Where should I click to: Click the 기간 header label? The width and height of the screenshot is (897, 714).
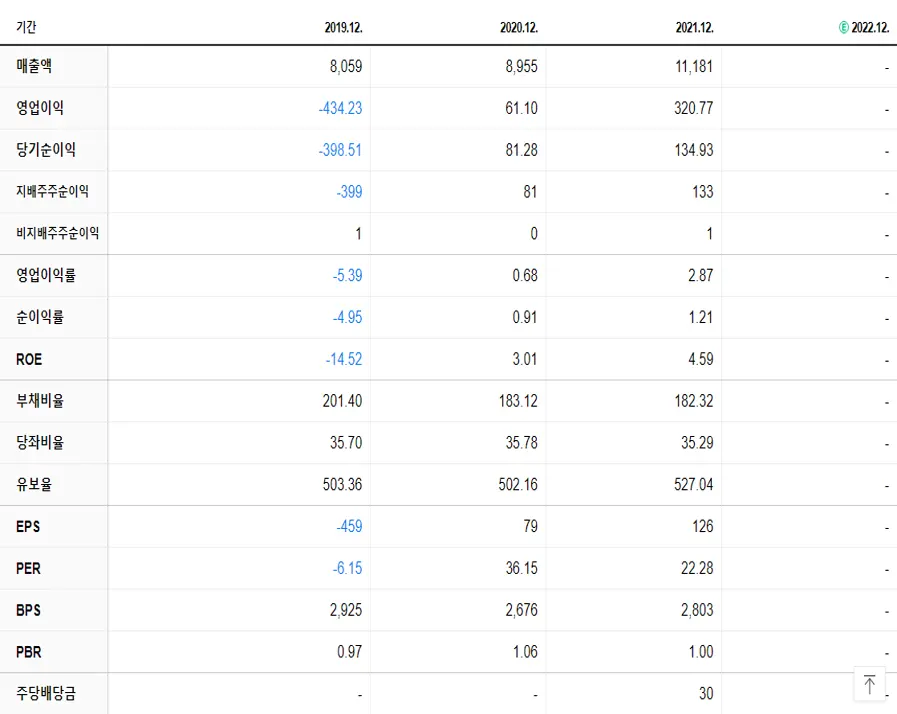(x=26, y=27)
